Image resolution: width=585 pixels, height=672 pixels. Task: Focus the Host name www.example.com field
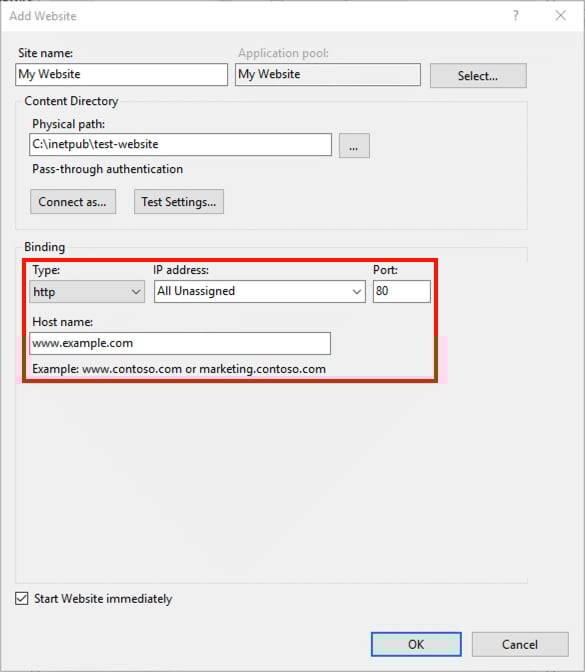180,343
